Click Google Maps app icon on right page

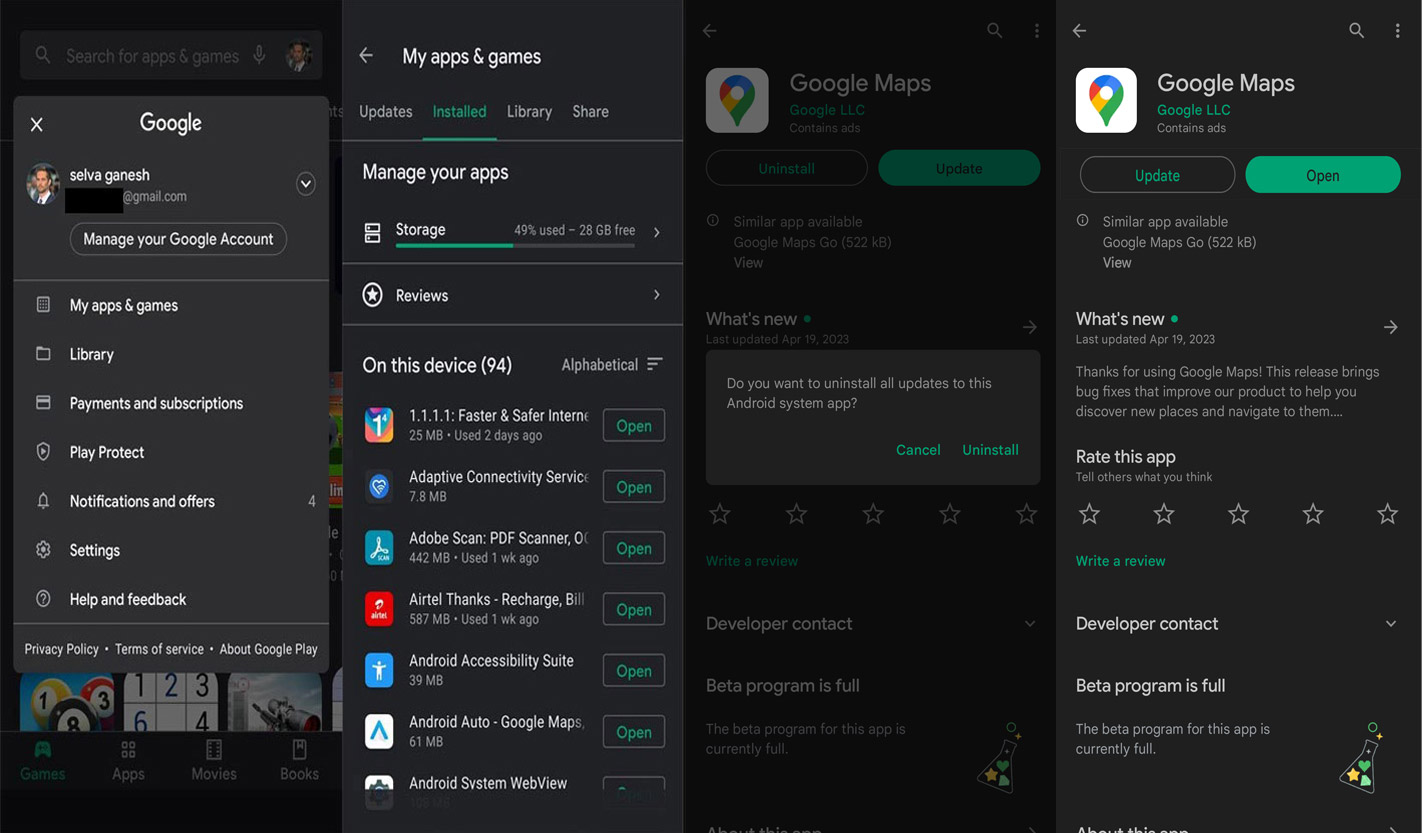1106,100
